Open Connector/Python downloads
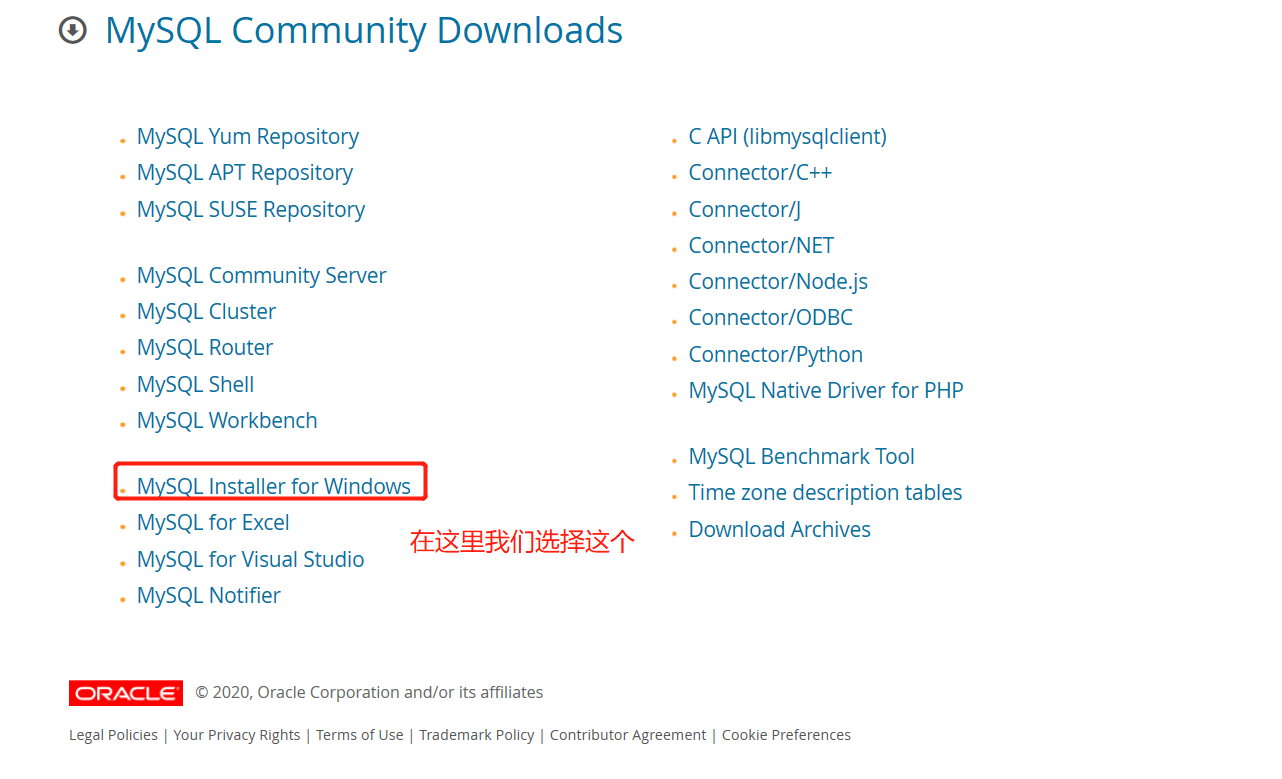Screen dimensions: 1282x779 point(775,354)
